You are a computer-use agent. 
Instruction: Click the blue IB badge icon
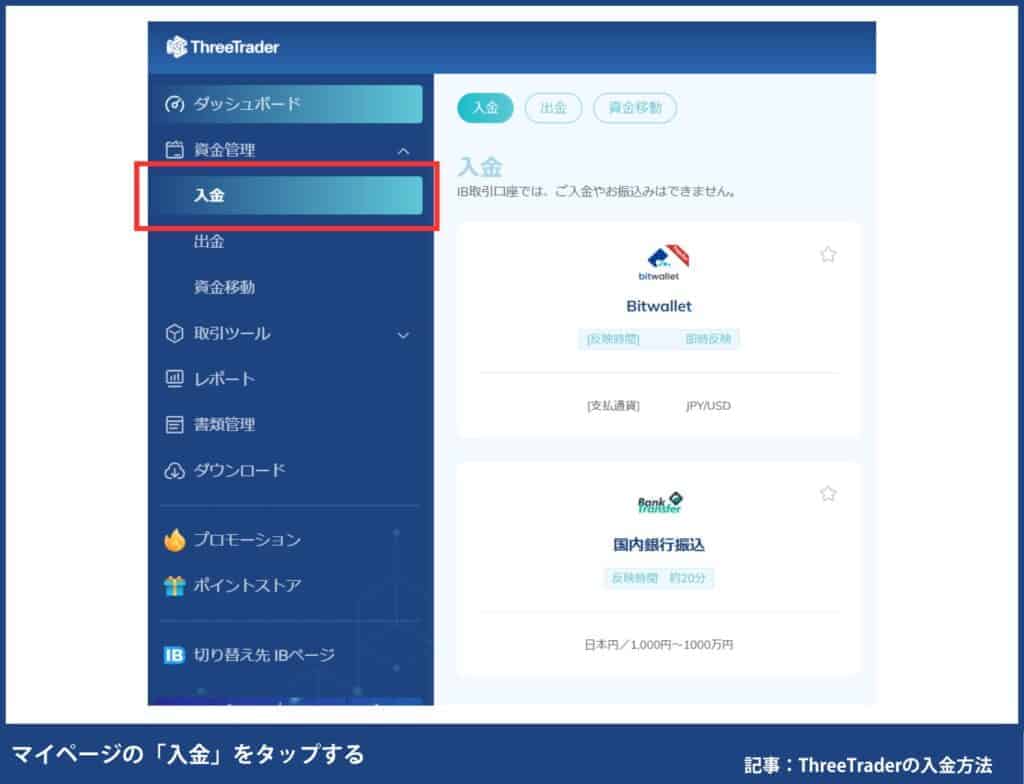pos(173,655)
